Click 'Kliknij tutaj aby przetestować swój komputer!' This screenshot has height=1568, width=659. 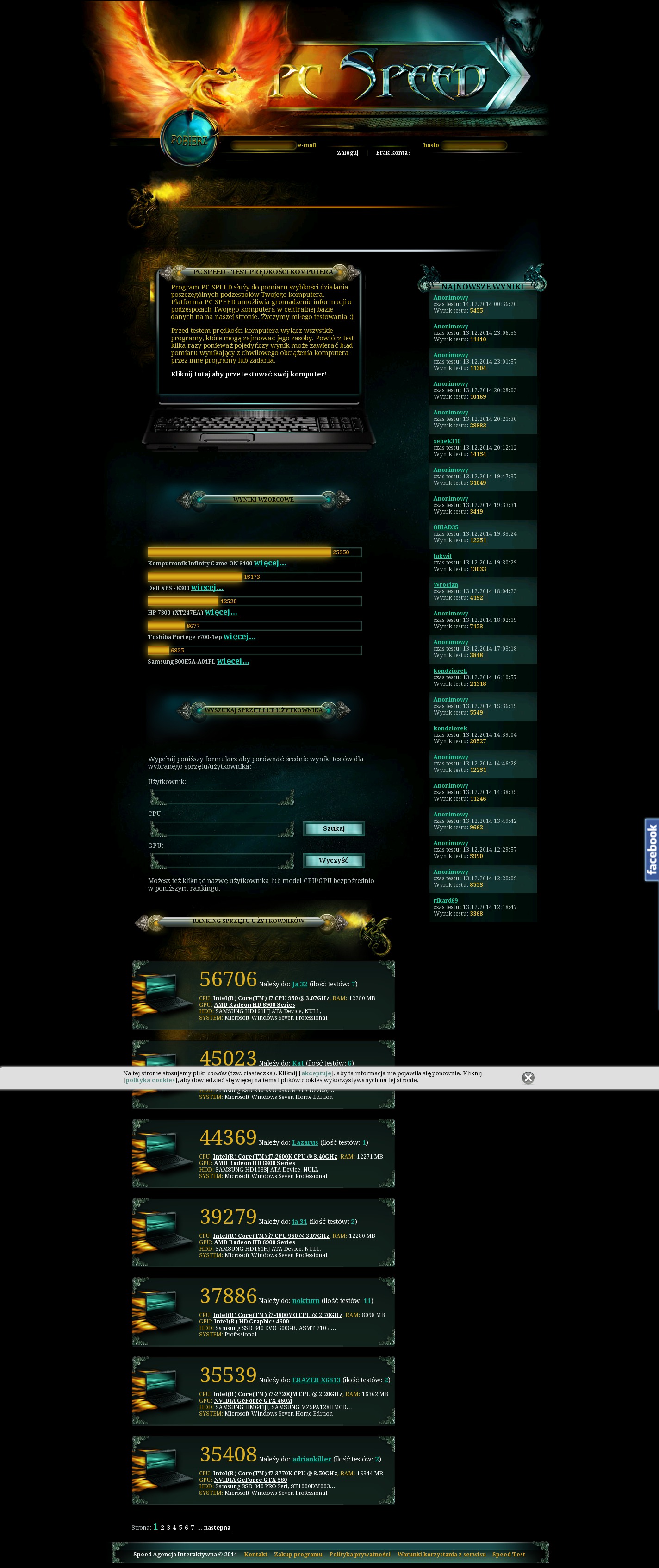tap(248, 374)
